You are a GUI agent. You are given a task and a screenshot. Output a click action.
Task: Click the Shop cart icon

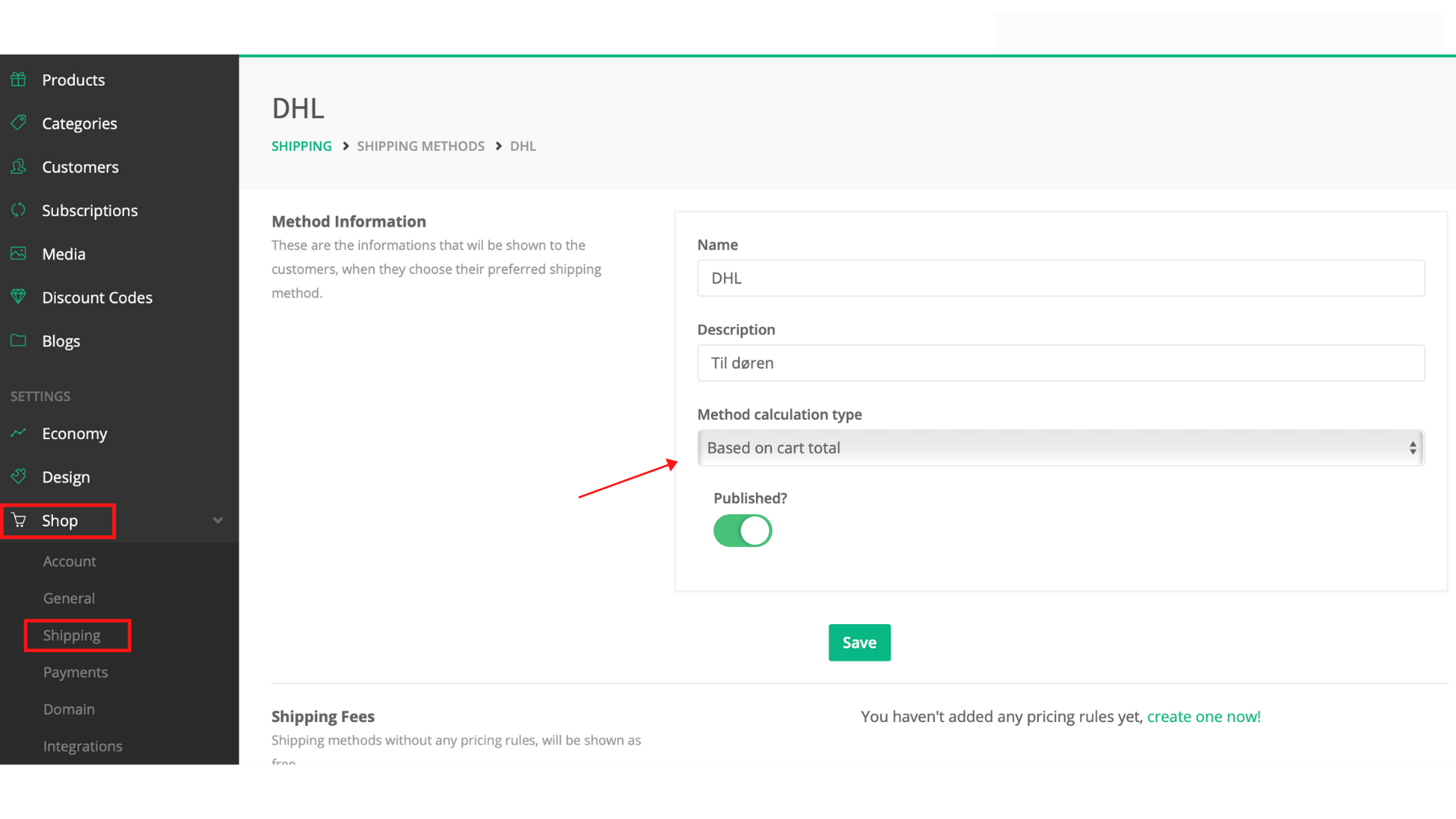tap(19, 519)
